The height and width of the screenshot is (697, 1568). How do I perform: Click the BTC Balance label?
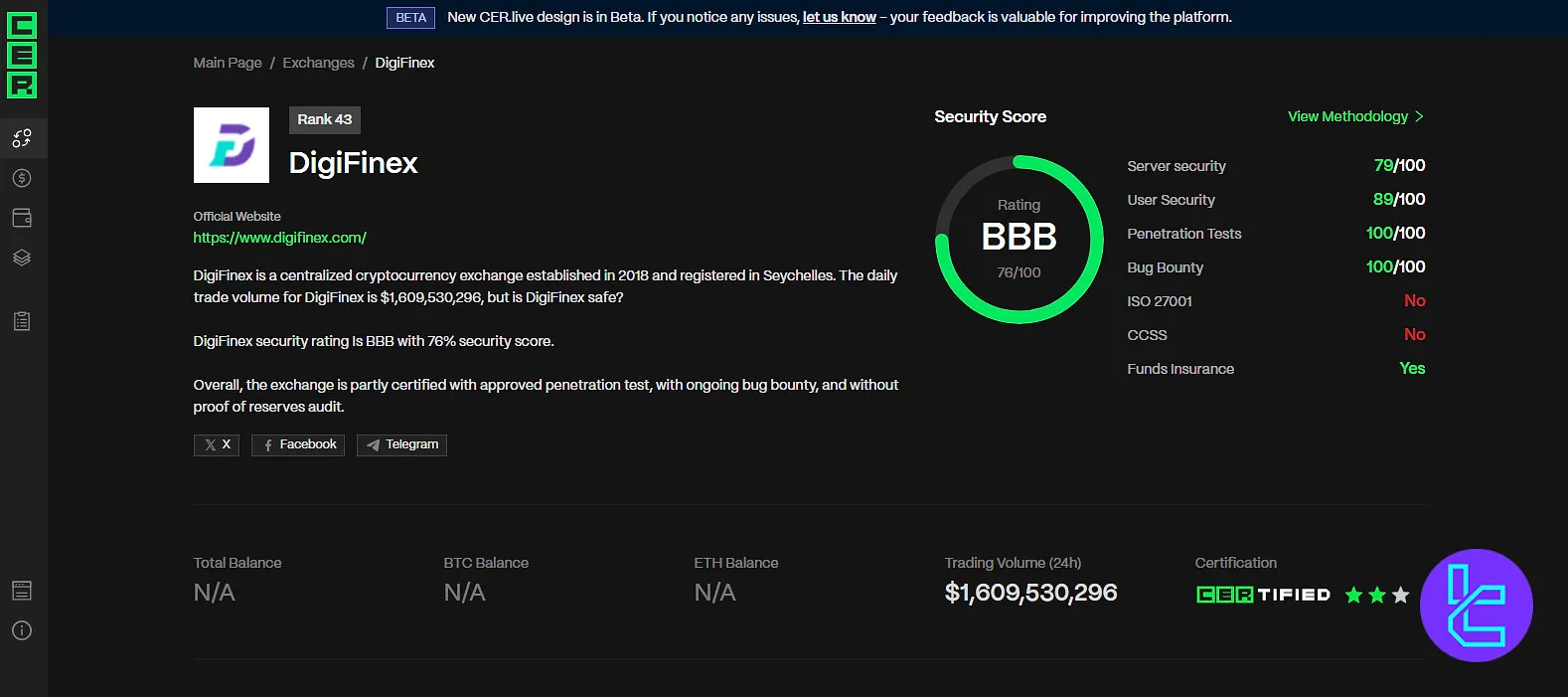486,563
